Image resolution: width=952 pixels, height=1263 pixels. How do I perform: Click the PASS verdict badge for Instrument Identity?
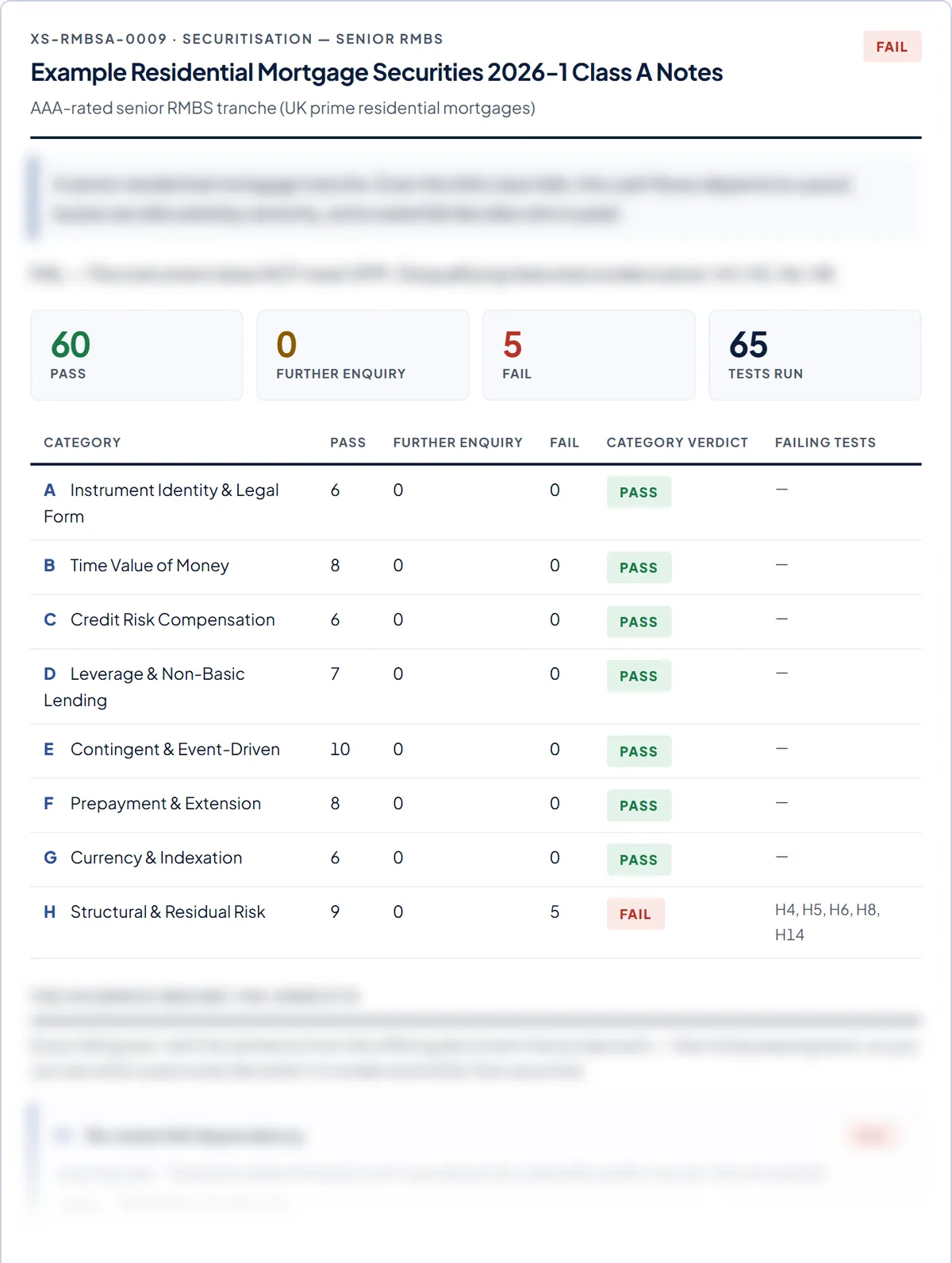point(639,492)
